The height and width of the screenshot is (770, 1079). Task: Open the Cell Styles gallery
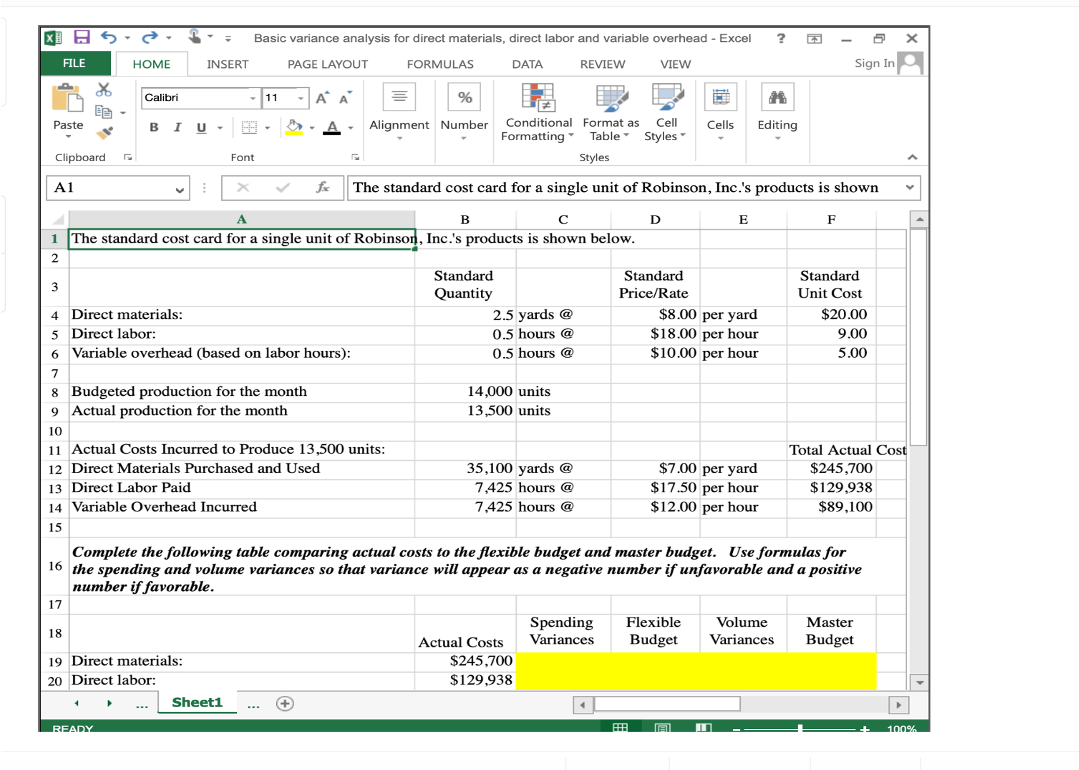point(664,112)
